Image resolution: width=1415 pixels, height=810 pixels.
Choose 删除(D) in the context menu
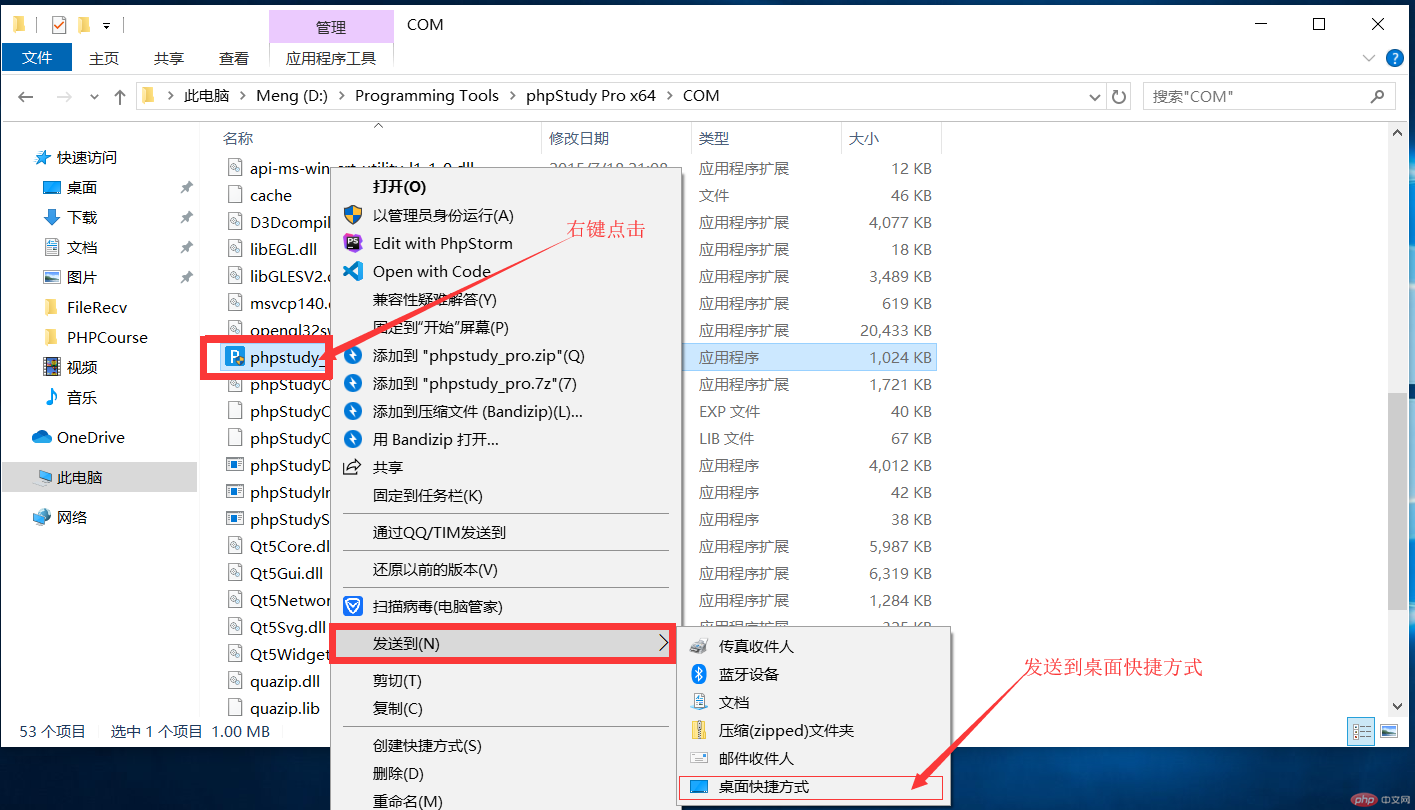click(x=506, y=773)
